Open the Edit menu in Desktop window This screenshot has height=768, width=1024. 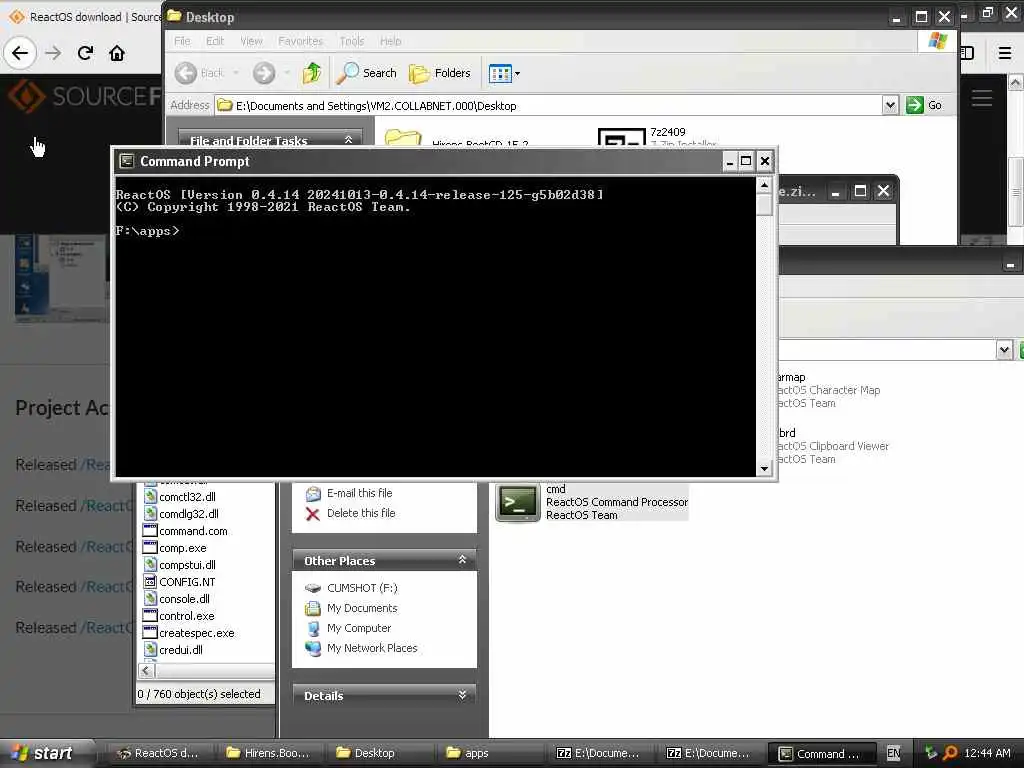tap(215, 41)
